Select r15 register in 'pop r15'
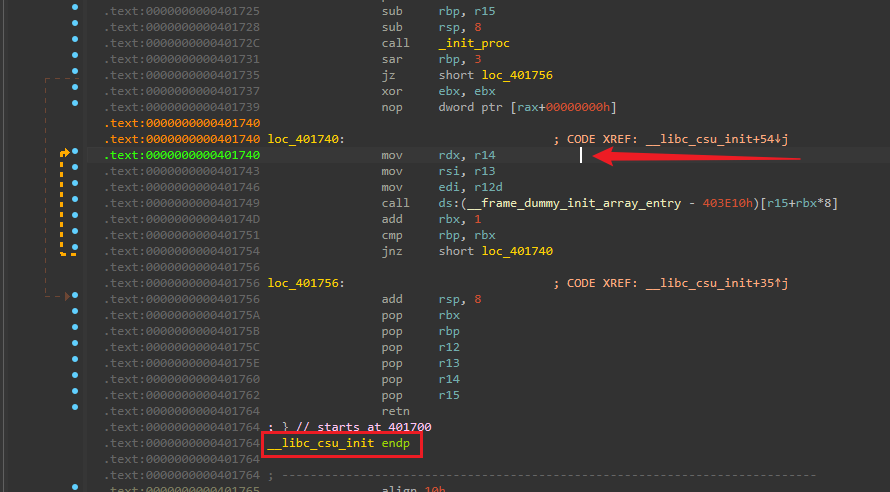The width and height of the screenshot is (890, 492). 449,395
